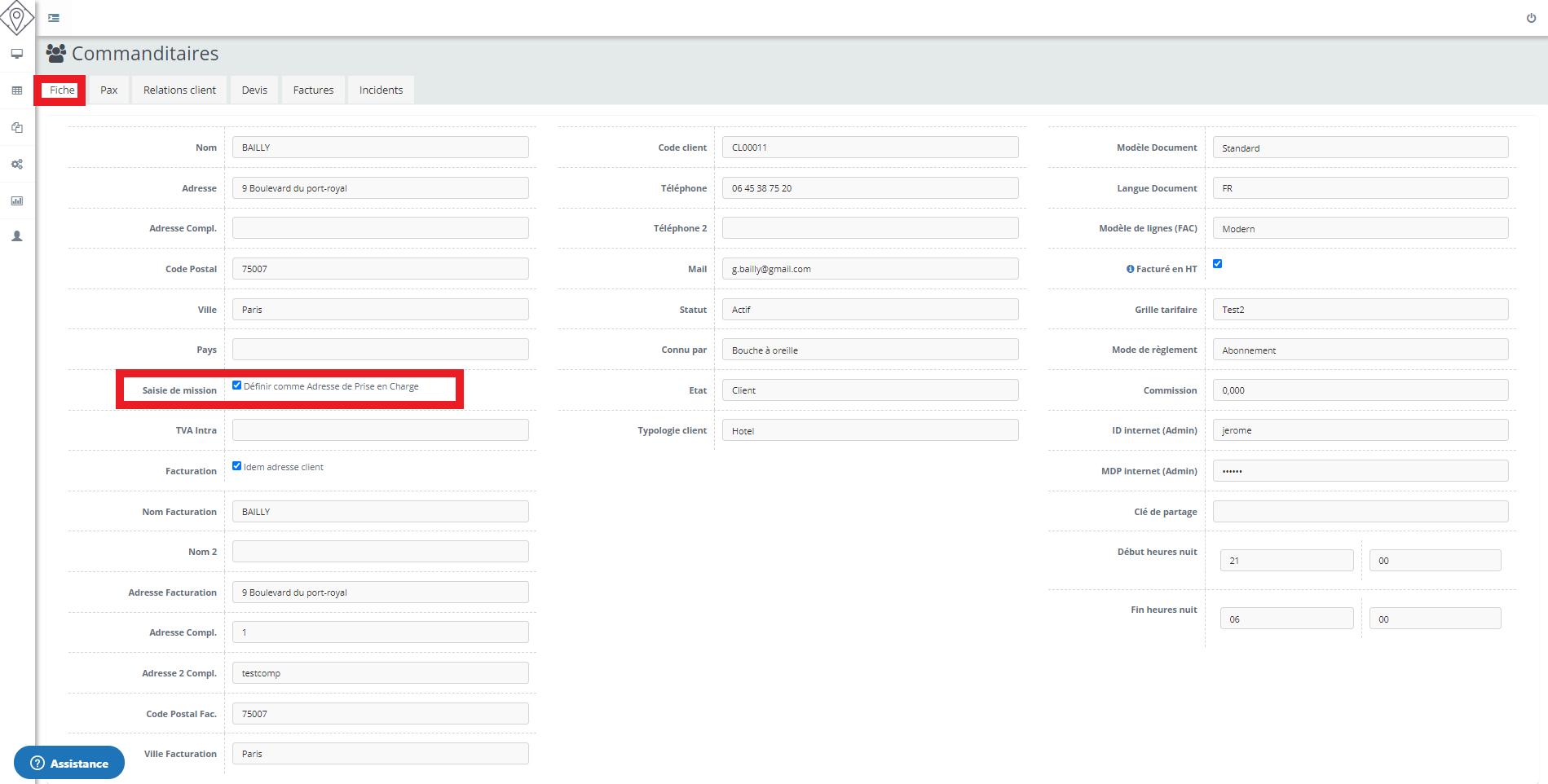The height and width of the screenshot is (784, 1548).
Task: Click the map pin logo icon
Action: 16,17
